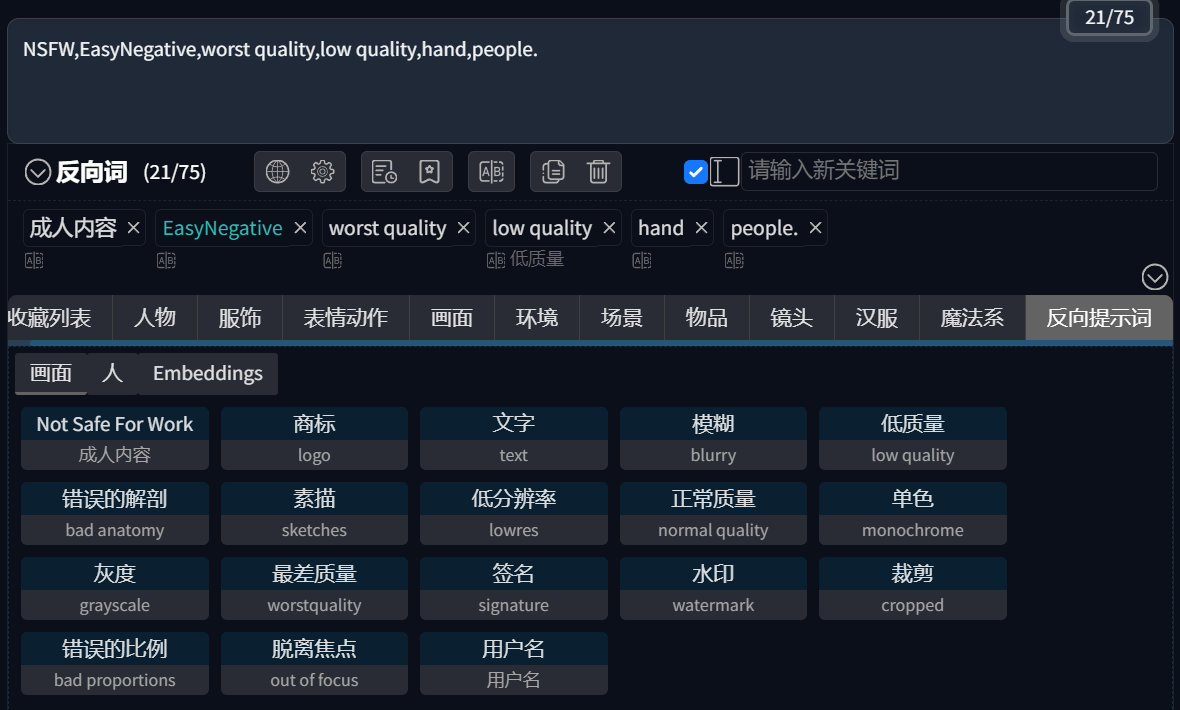
Task: Switch to the 魔法系 tab
Action: click(972, 318)
